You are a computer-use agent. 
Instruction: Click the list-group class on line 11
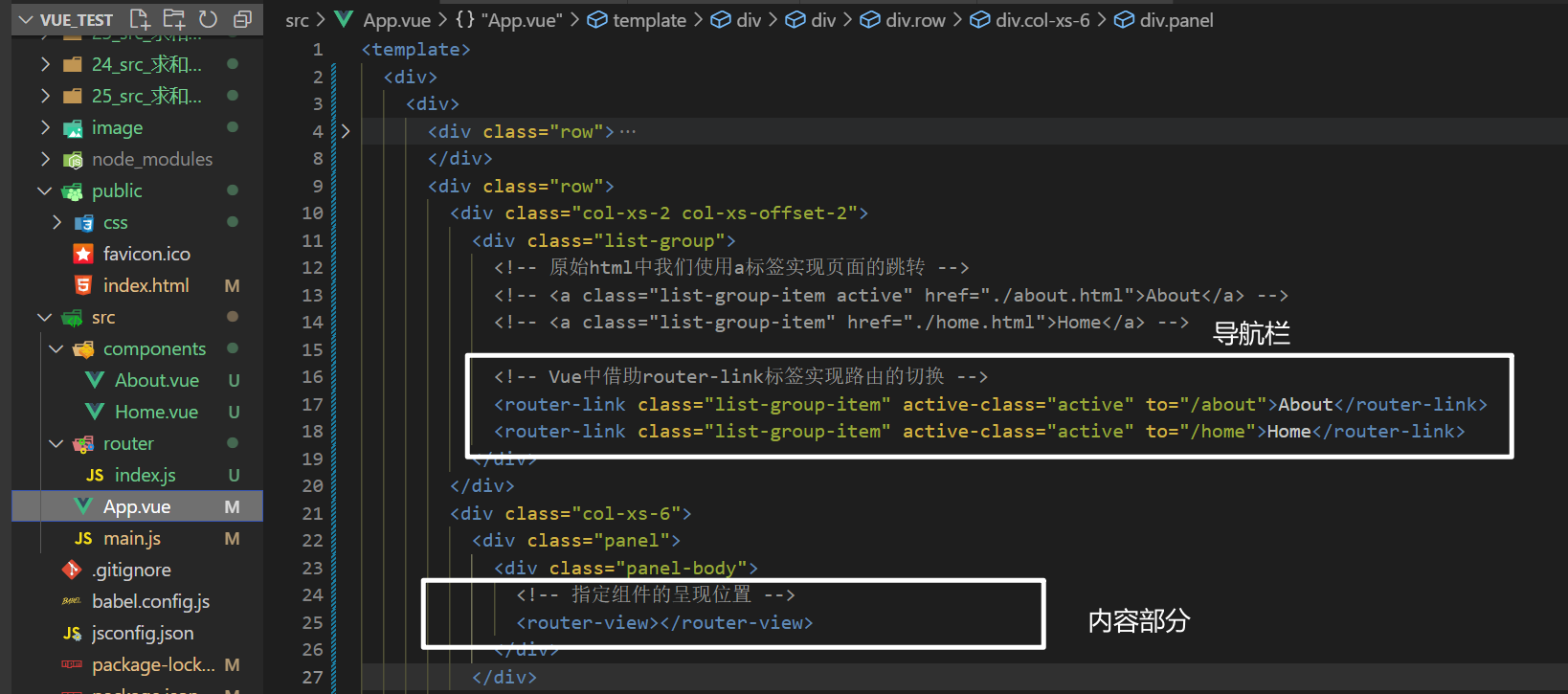pos(660,240)
